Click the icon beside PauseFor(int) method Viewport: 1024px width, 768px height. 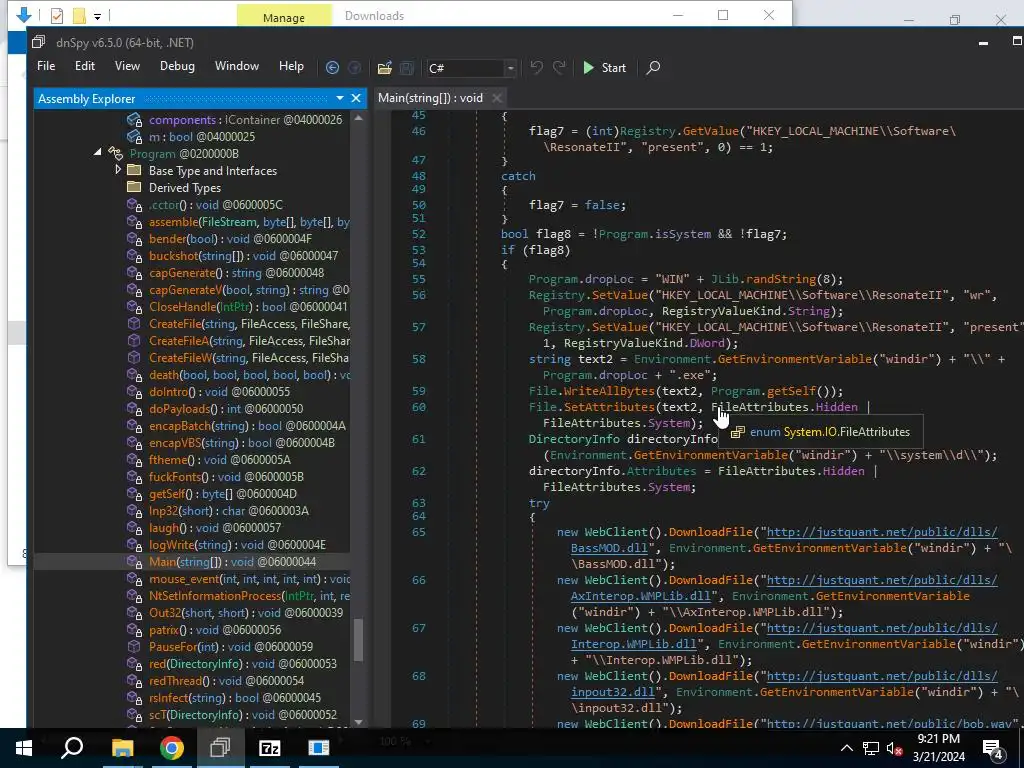click(x=134, y=647)
